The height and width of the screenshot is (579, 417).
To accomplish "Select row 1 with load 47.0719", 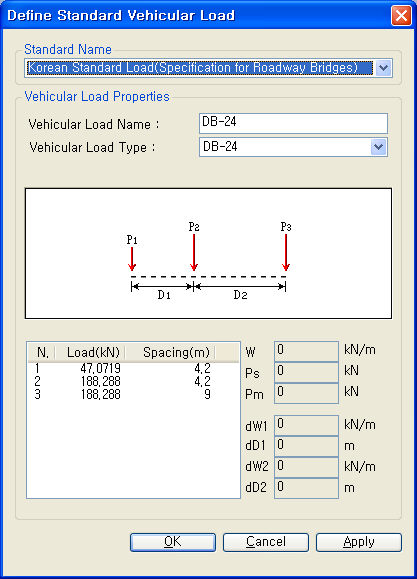I will pos(133,368).
